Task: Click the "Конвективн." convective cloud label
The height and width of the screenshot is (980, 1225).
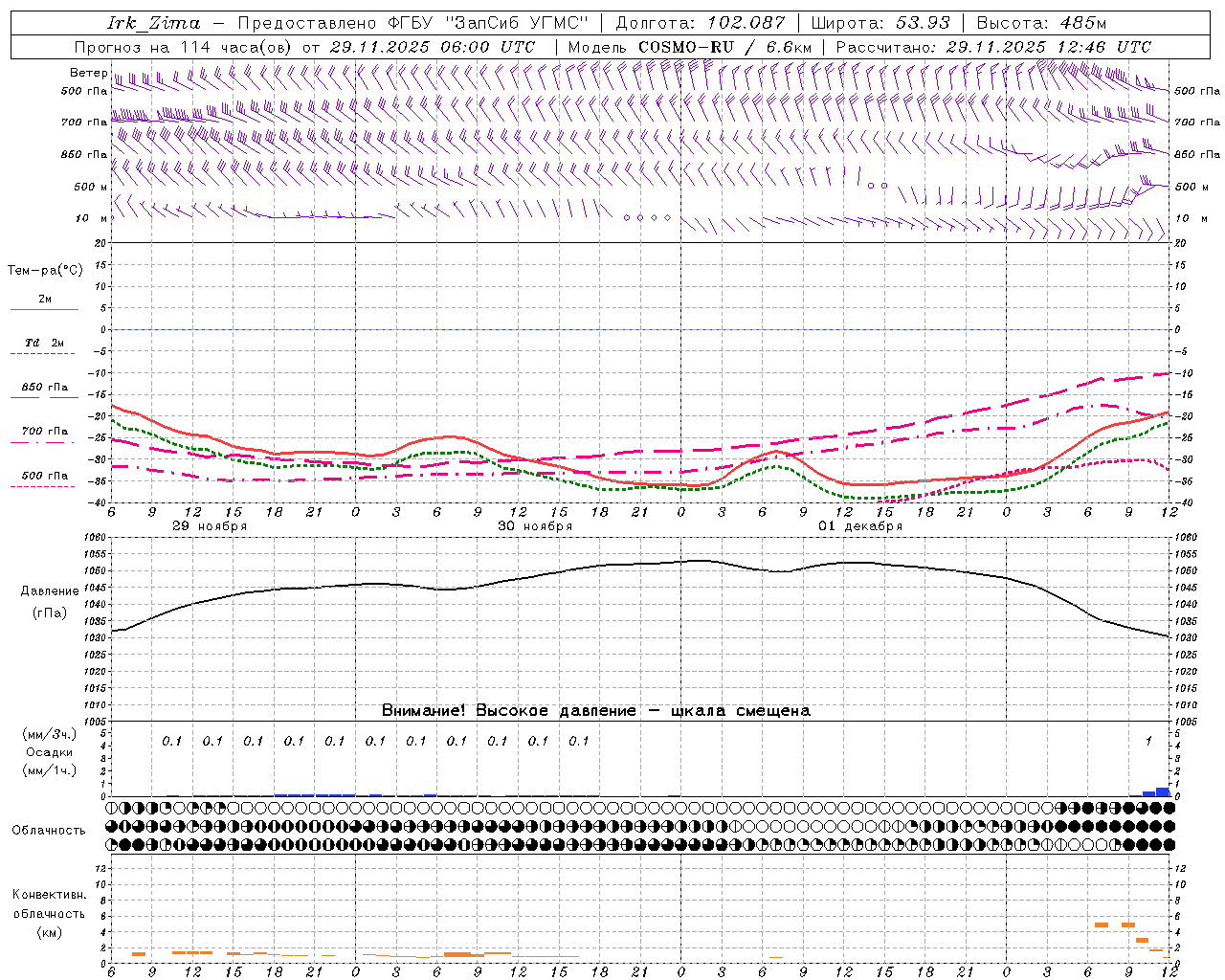Action: tap(49, 895)
